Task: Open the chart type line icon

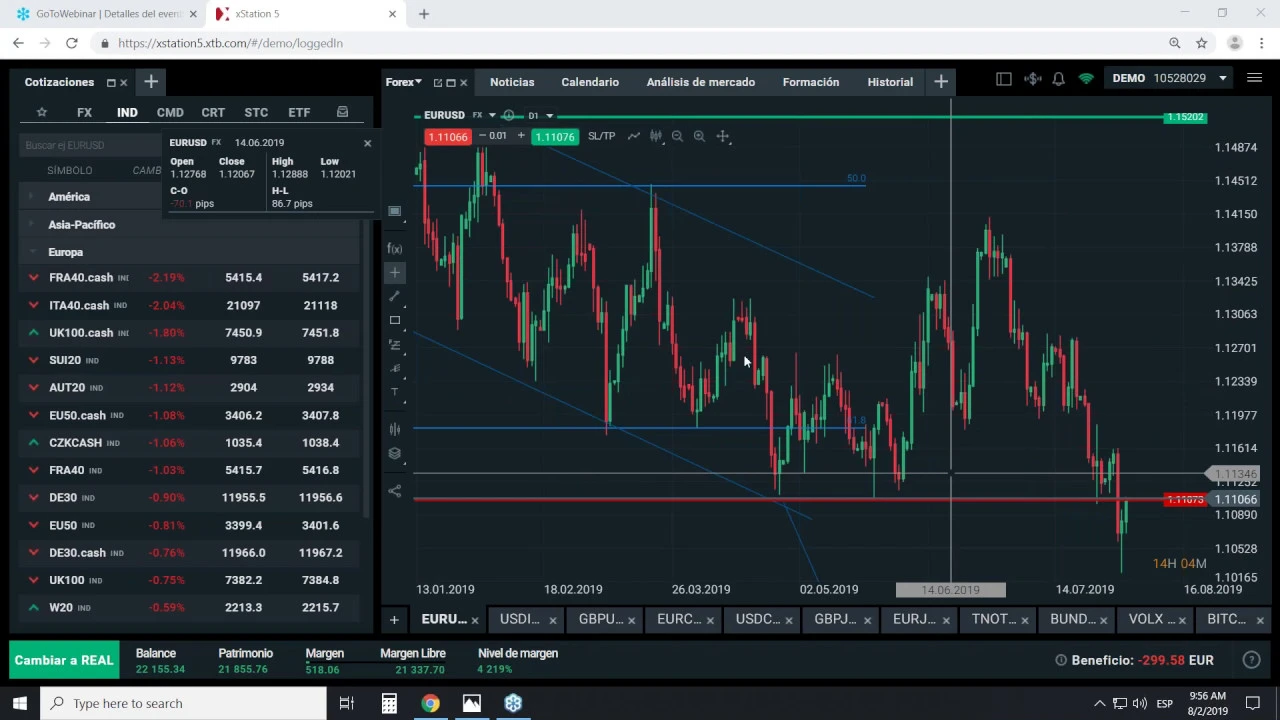Action: point(633,136)
